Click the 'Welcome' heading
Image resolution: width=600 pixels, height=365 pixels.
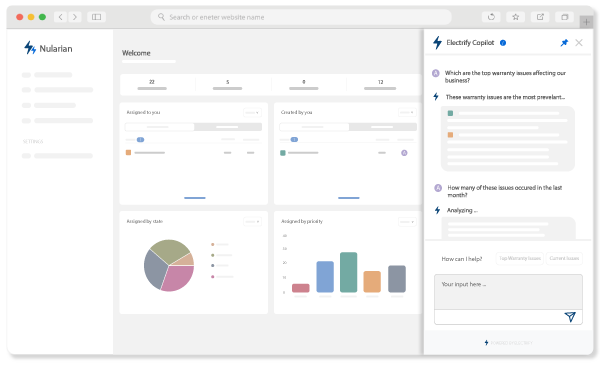tap(136, 53)
